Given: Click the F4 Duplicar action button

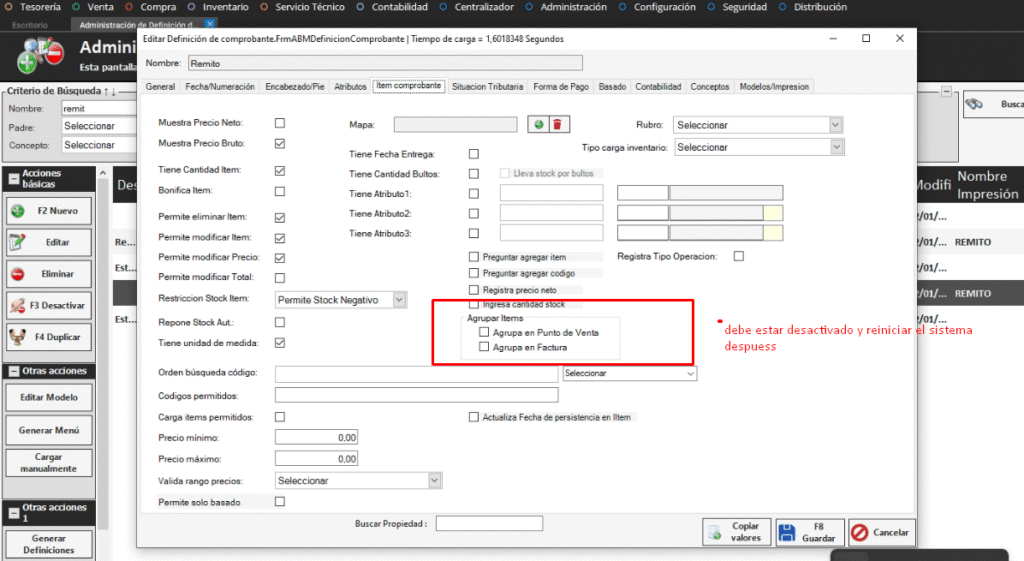Looking at the screenshot, I should (53, 336).
